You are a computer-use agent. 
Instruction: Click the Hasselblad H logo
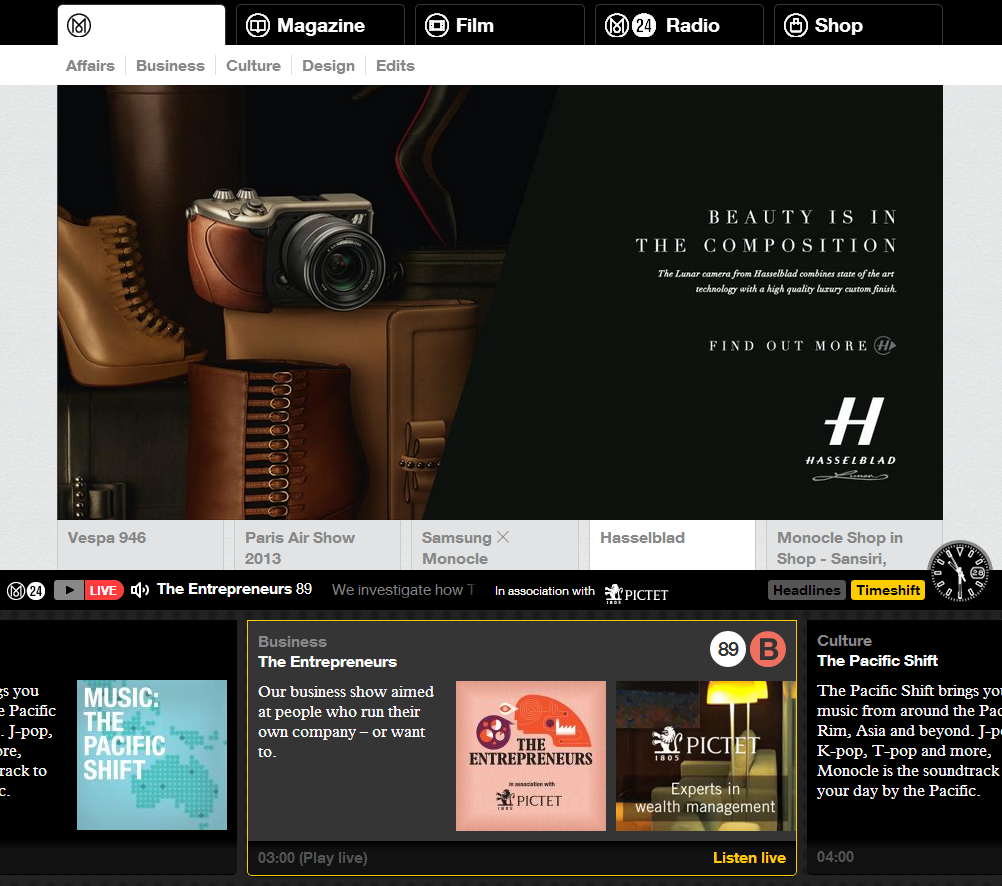click(x=853, y=423)
